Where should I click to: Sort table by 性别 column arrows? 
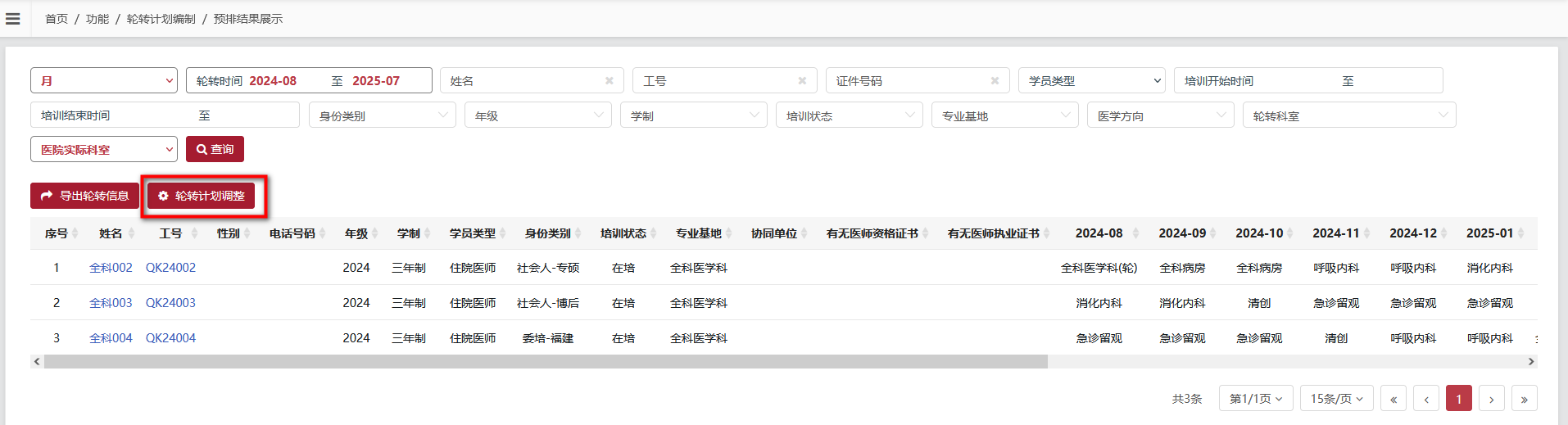click(247, 233)
